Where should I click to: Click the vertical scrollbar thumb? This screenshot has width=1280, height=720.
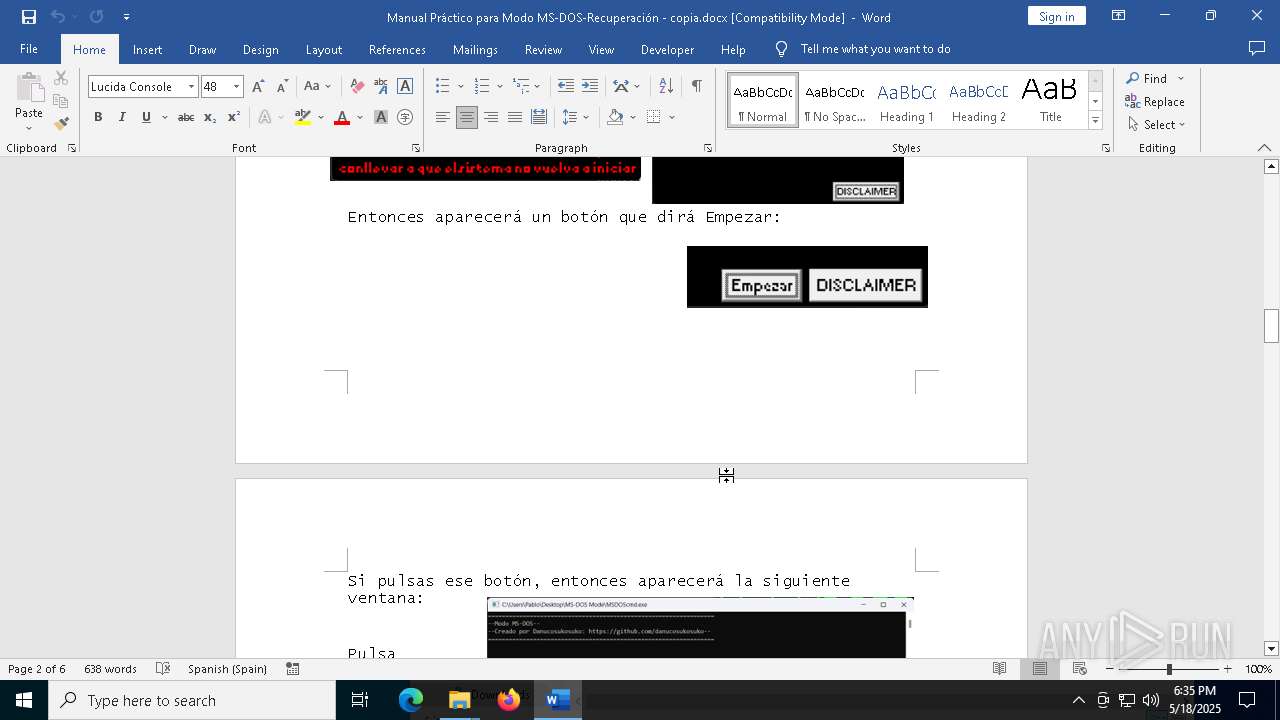(x=1271, y=326)
